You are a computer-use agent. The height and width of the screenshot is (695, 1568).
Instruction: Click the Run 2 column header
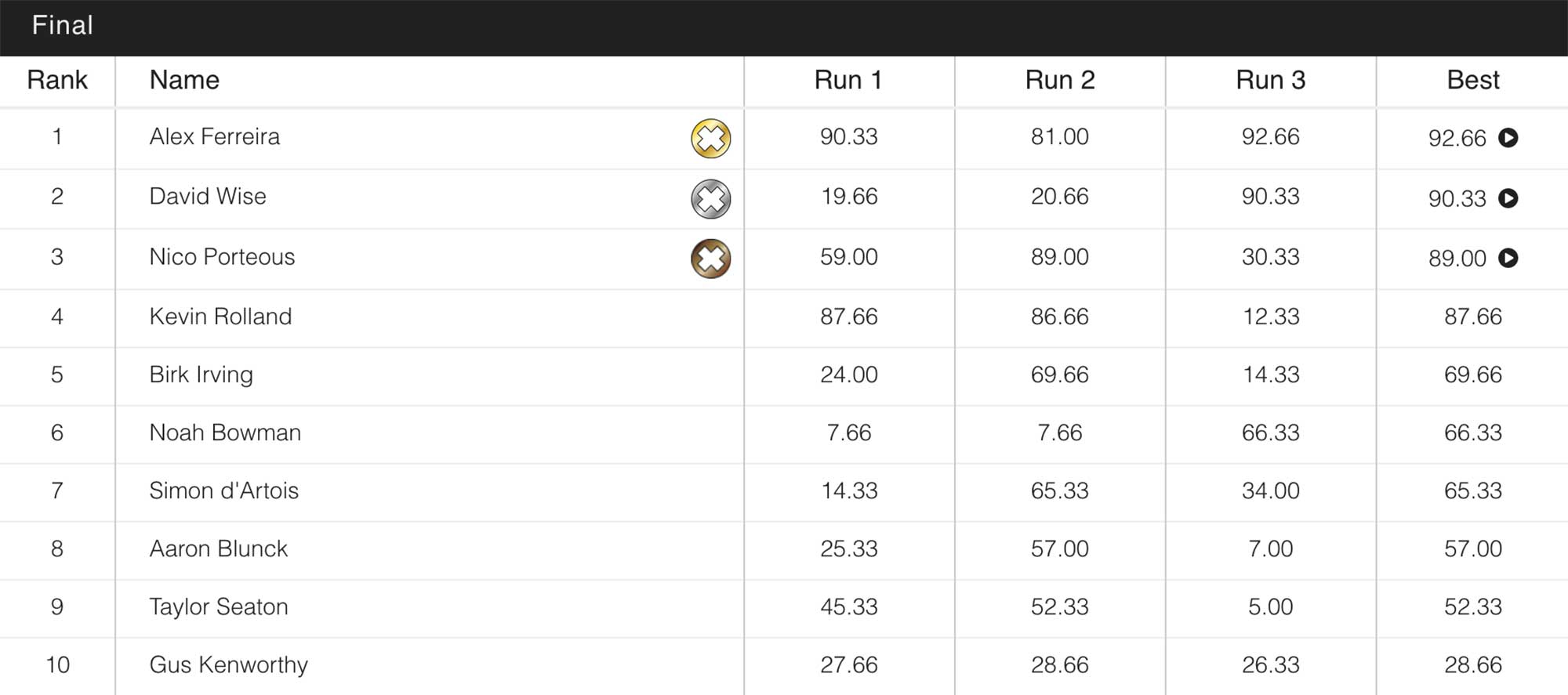[x=1059, y=80]
